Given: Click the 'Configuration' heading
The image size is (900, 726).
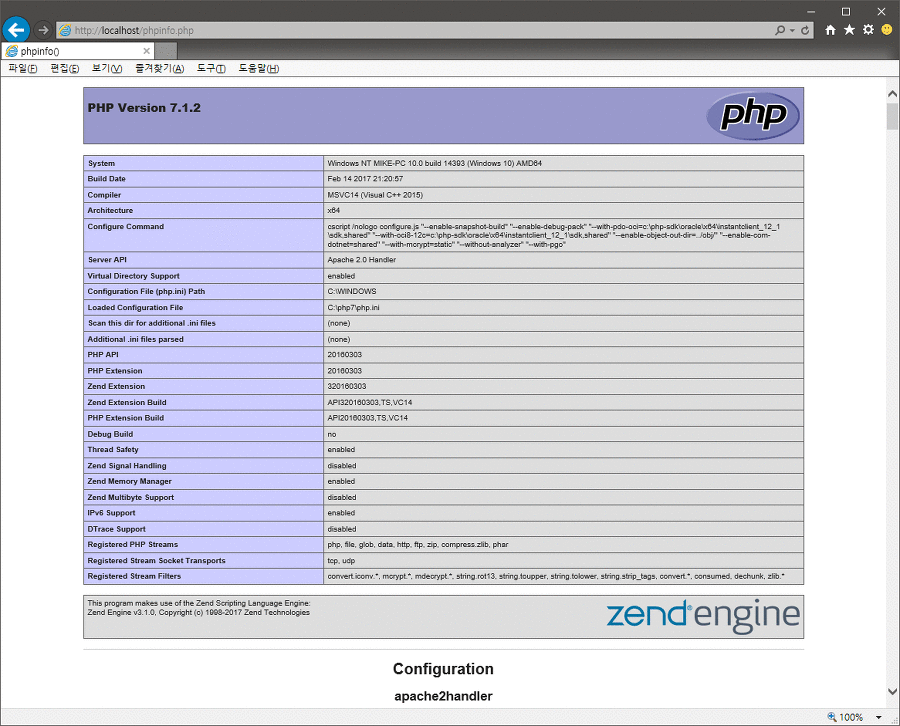Looking at the screenshot, I should (443, 669).
